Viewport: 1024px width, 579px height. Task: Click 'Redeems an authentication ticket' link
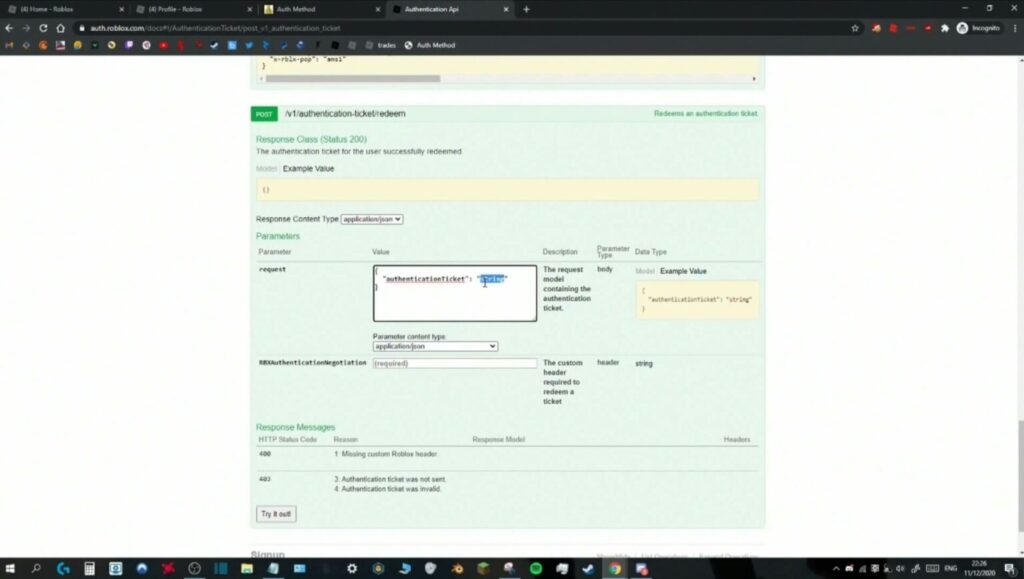[x=705, y=114]
